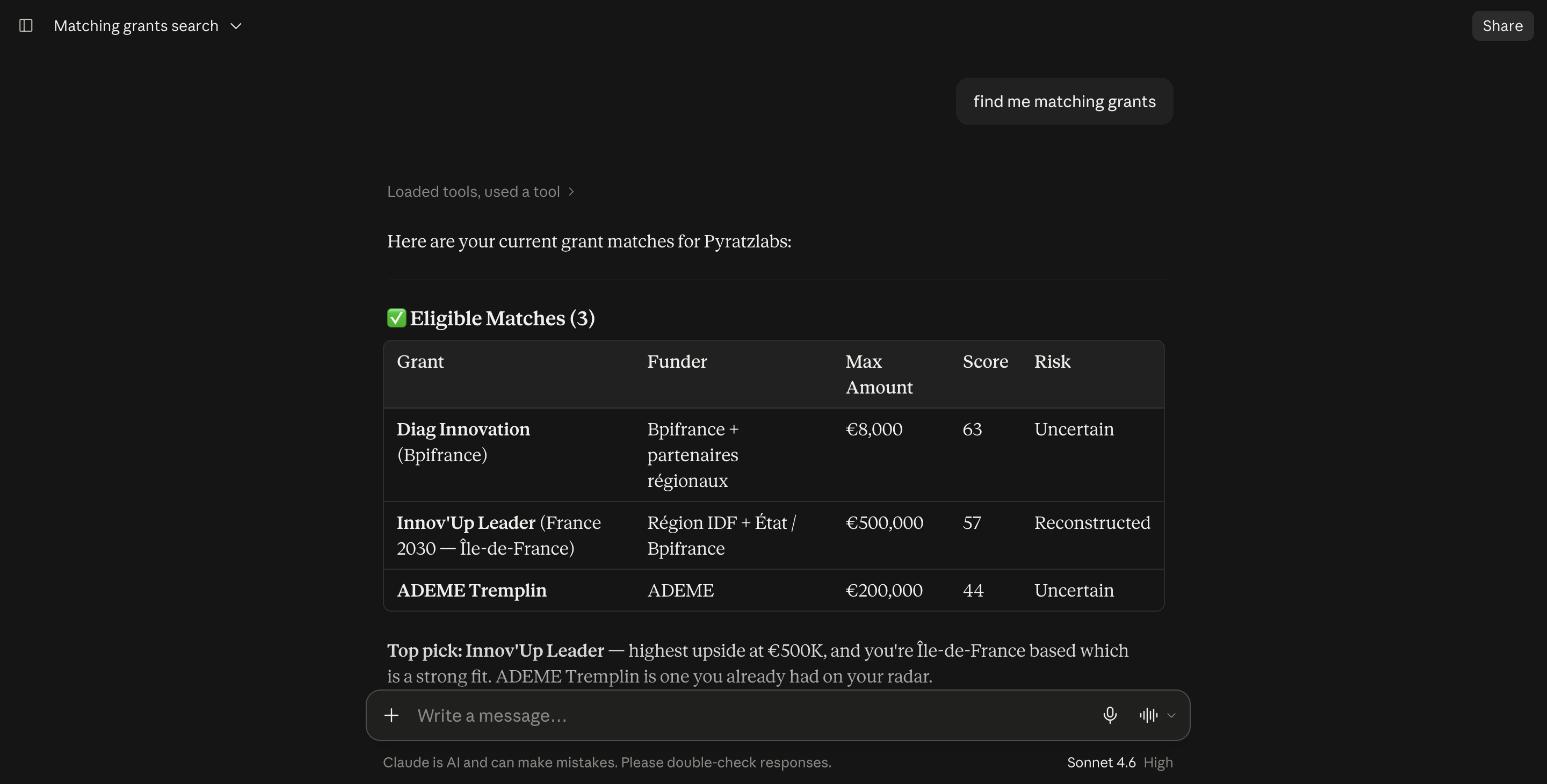The image size is (1547, 784).
Task: Click the Innov'Up Leader grant name
Action: tap(466, 523)
